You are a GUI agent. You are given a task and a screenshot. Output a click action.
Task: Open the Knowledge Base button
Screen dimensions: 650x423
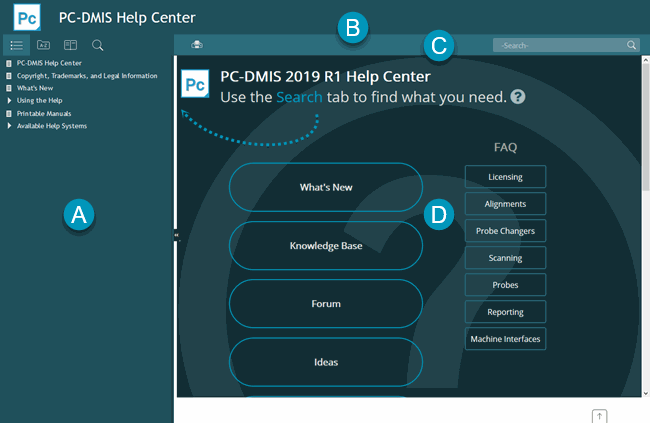tap(326, 245)
